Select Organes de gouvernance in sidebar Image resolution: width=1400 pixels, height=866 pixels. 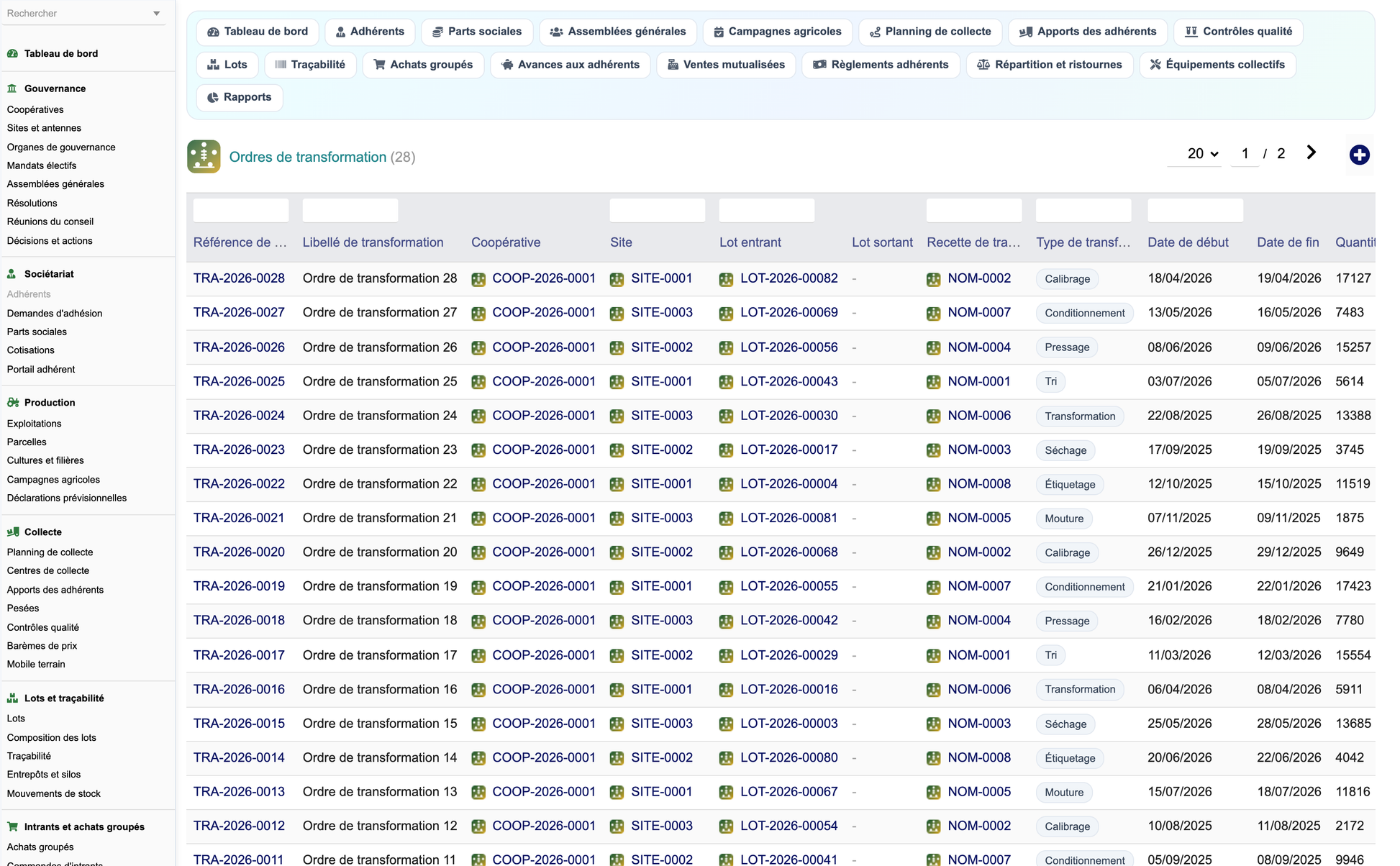click(61, 147)
